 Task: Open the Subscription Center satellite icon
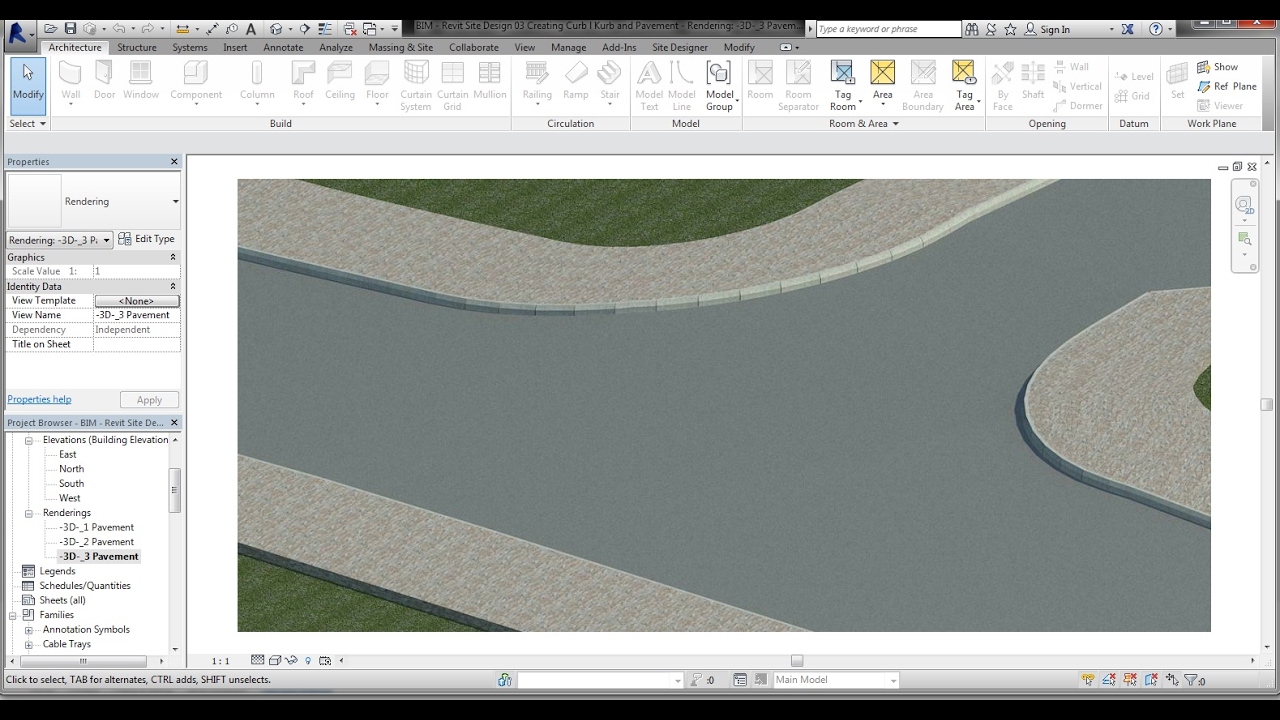tap(991, 29)
